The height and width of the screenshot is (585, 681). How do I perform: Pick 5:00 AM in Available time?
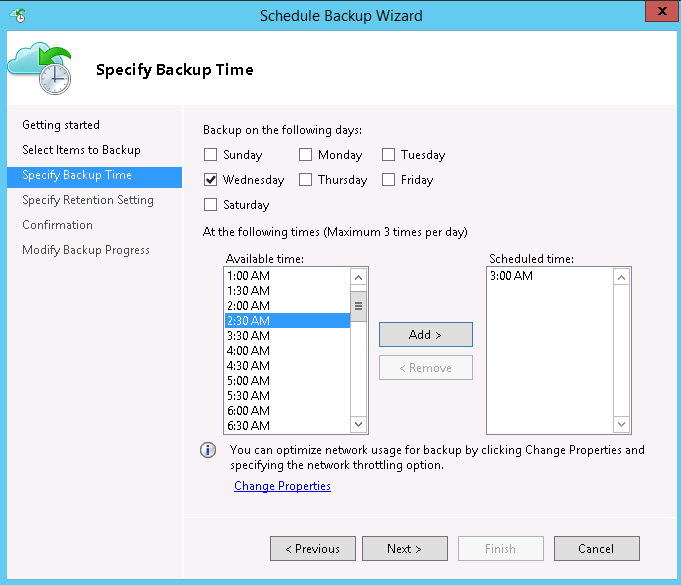[288, 380]
